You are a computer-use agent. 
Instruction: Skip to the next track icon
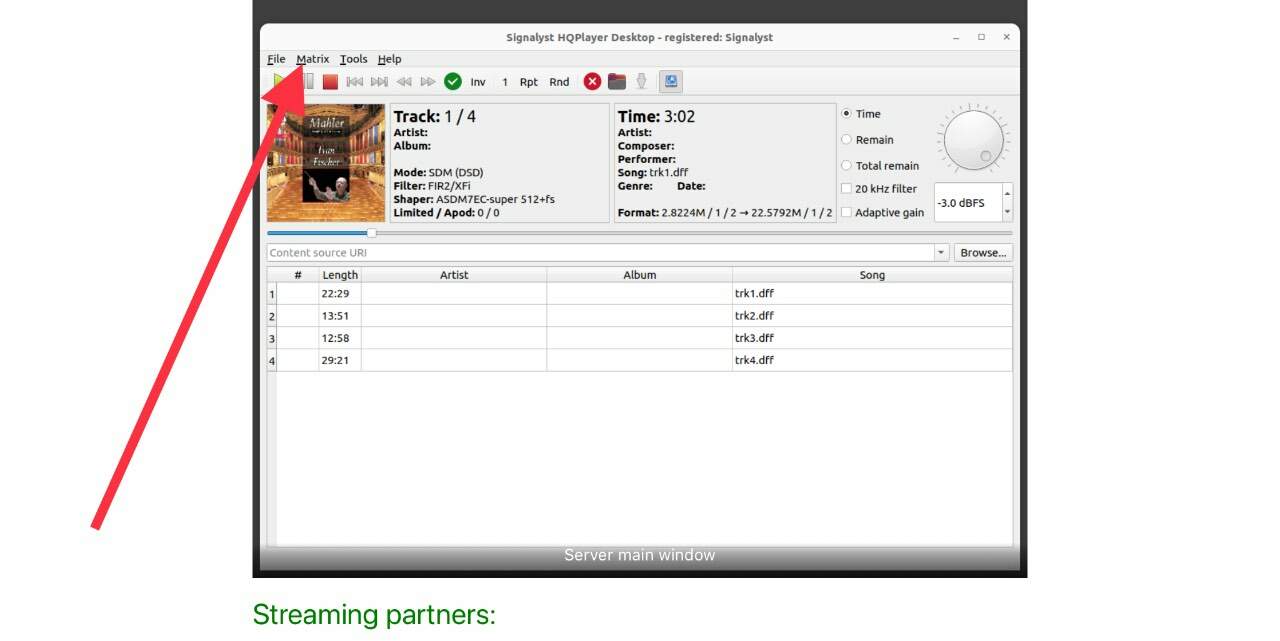(379, 82)
